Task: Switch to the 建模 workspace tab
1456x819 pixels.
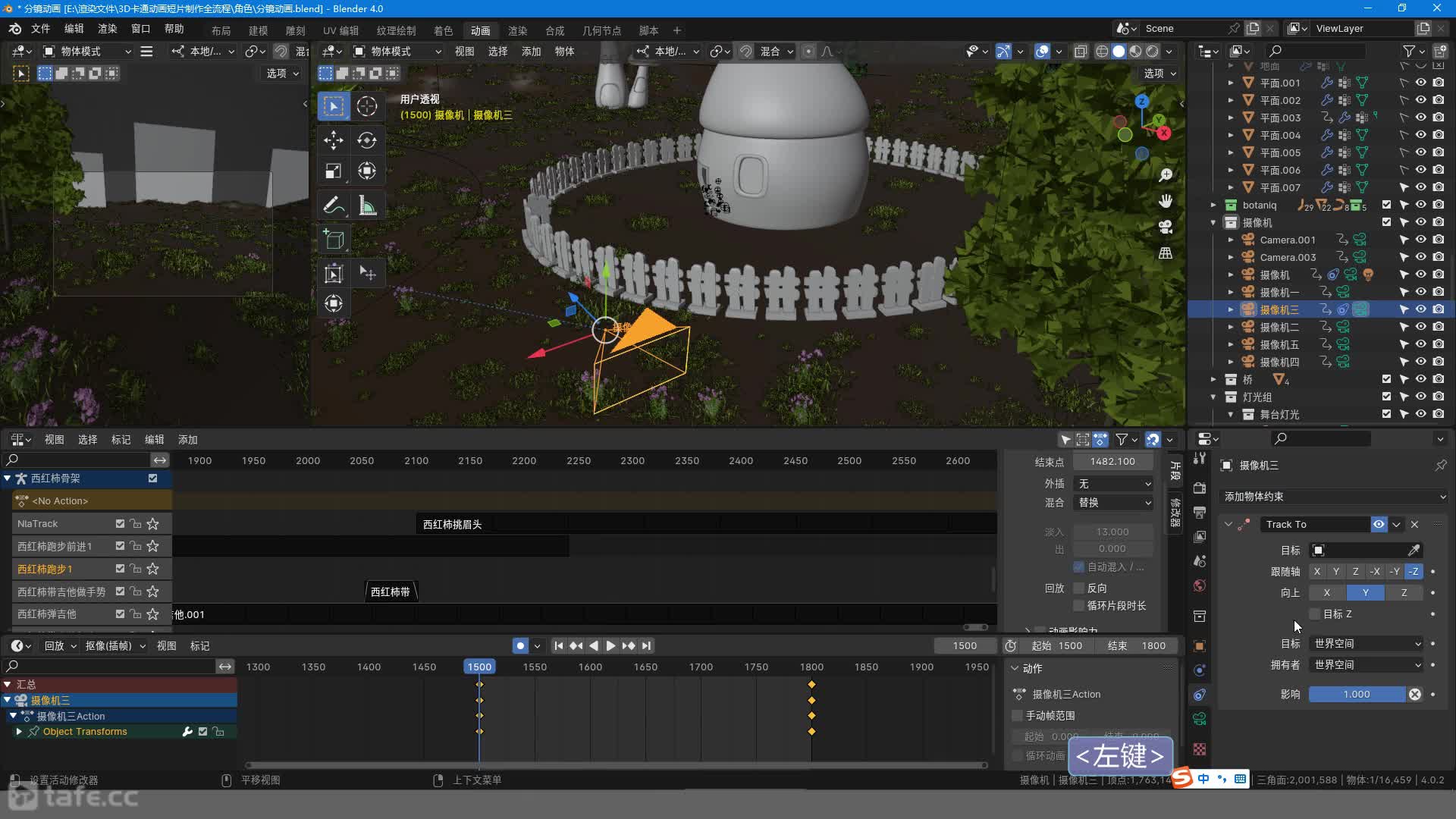Action: click(258, 31)
